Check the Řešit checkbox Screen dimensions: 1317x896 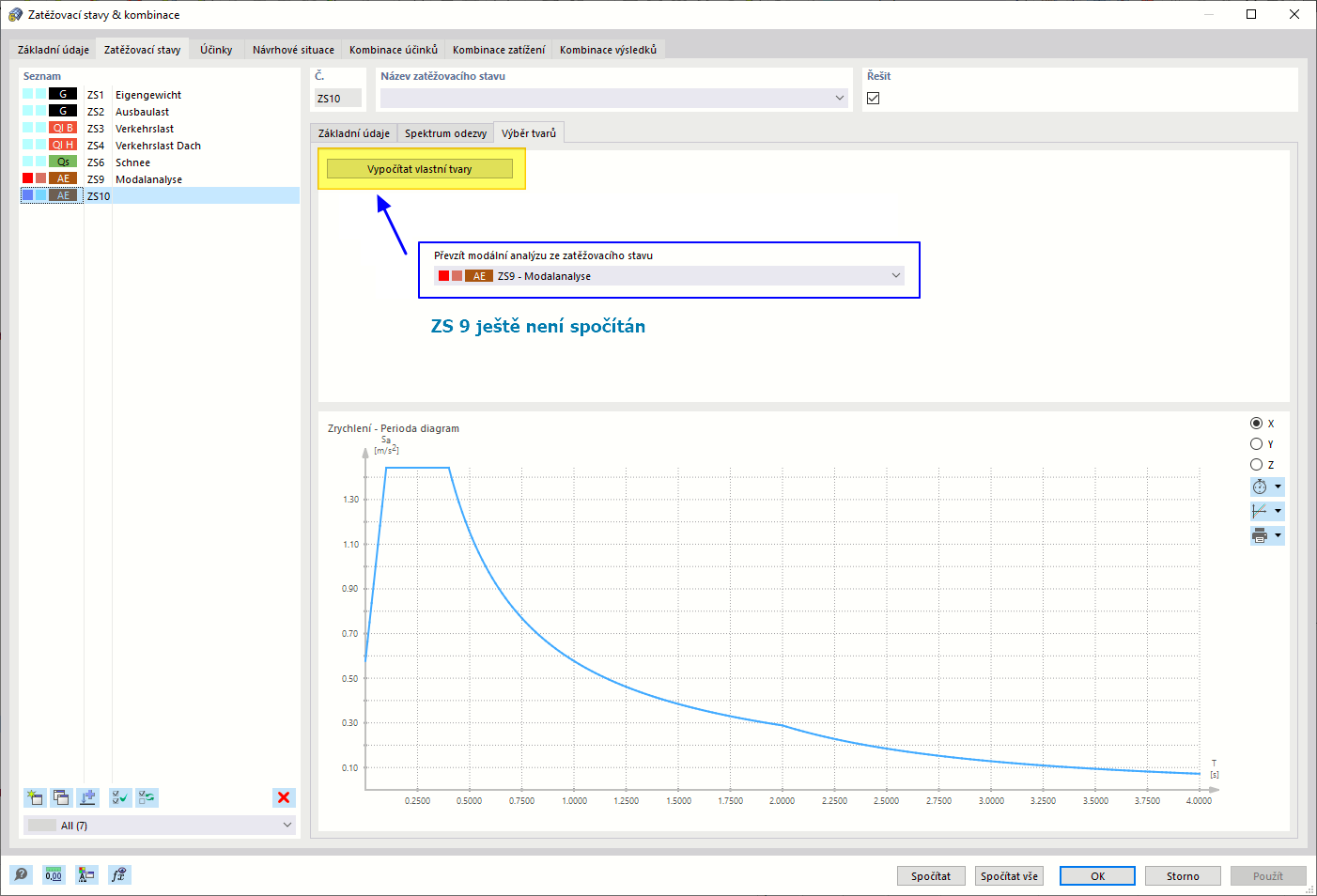point(874,98)
